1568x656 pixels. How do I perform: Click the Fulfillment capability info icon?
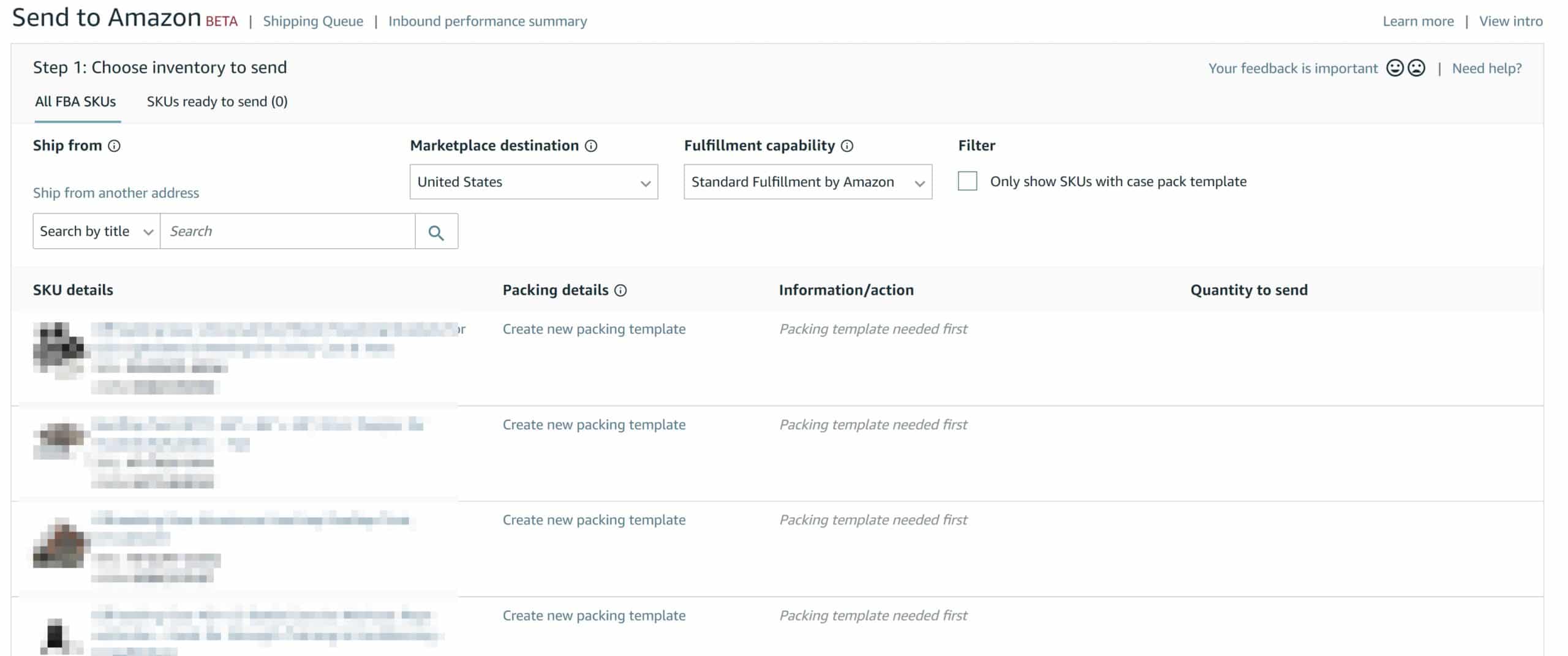click(847, 146)
